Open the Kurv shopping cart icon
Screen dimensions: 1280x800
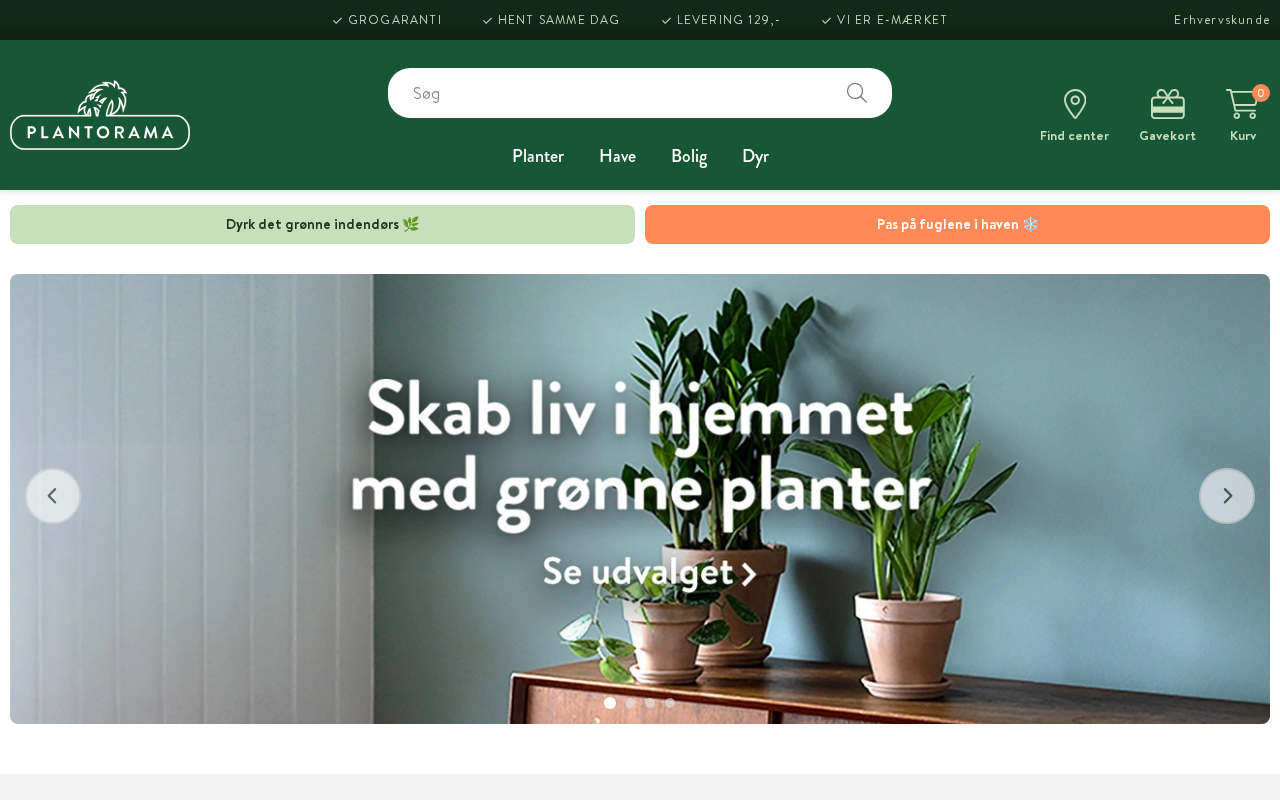coord(1242,104)
